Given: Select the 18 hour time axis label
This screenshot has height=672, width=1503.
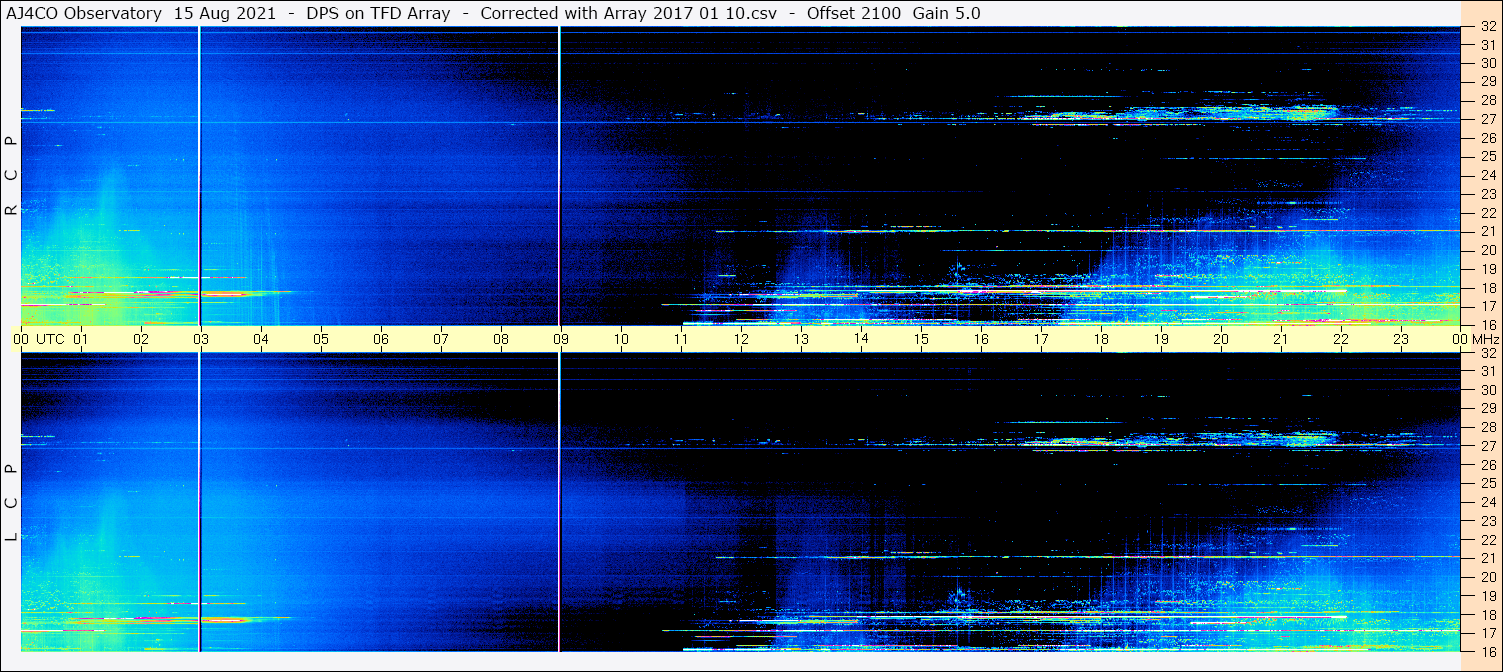Looking at the screenshot, I should tap(1100, 339).
